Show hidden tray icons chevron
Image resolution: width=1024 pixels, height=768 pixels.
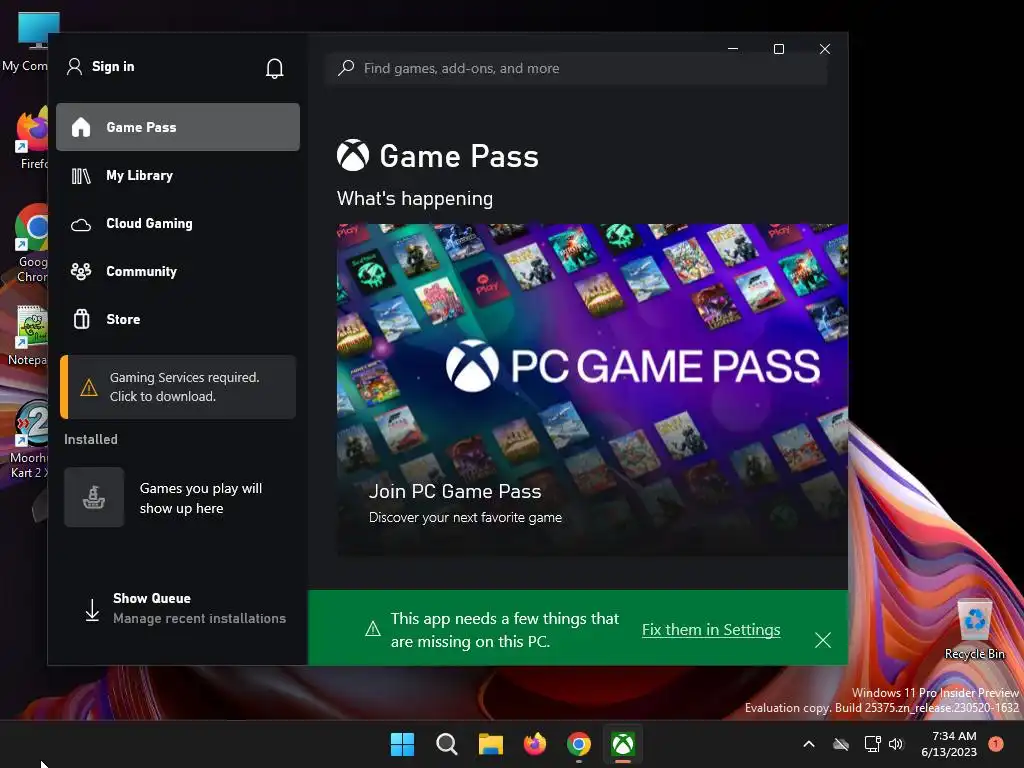808,744
